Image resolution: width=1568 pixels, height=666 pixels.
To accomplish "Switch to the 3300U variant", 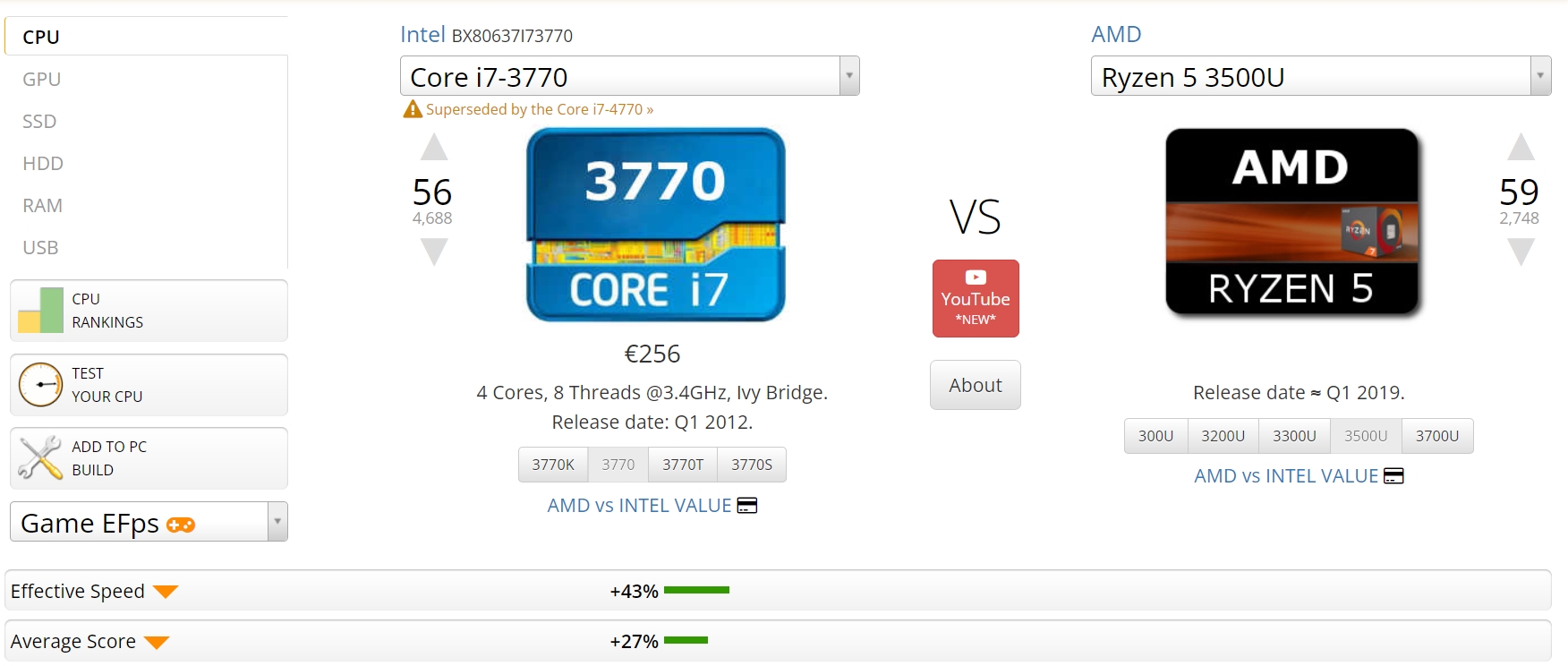I will point(1295,436).
